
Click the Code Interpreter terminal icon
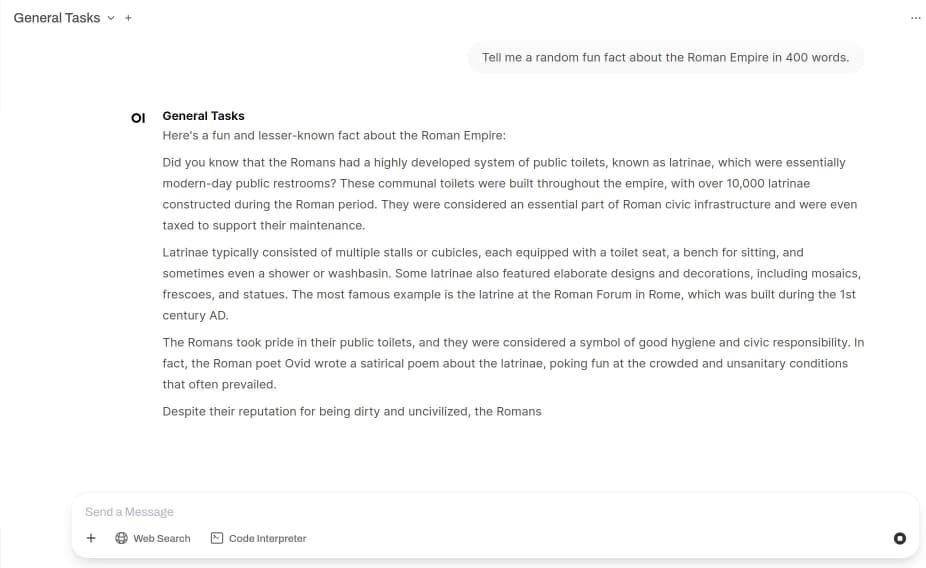217,538
